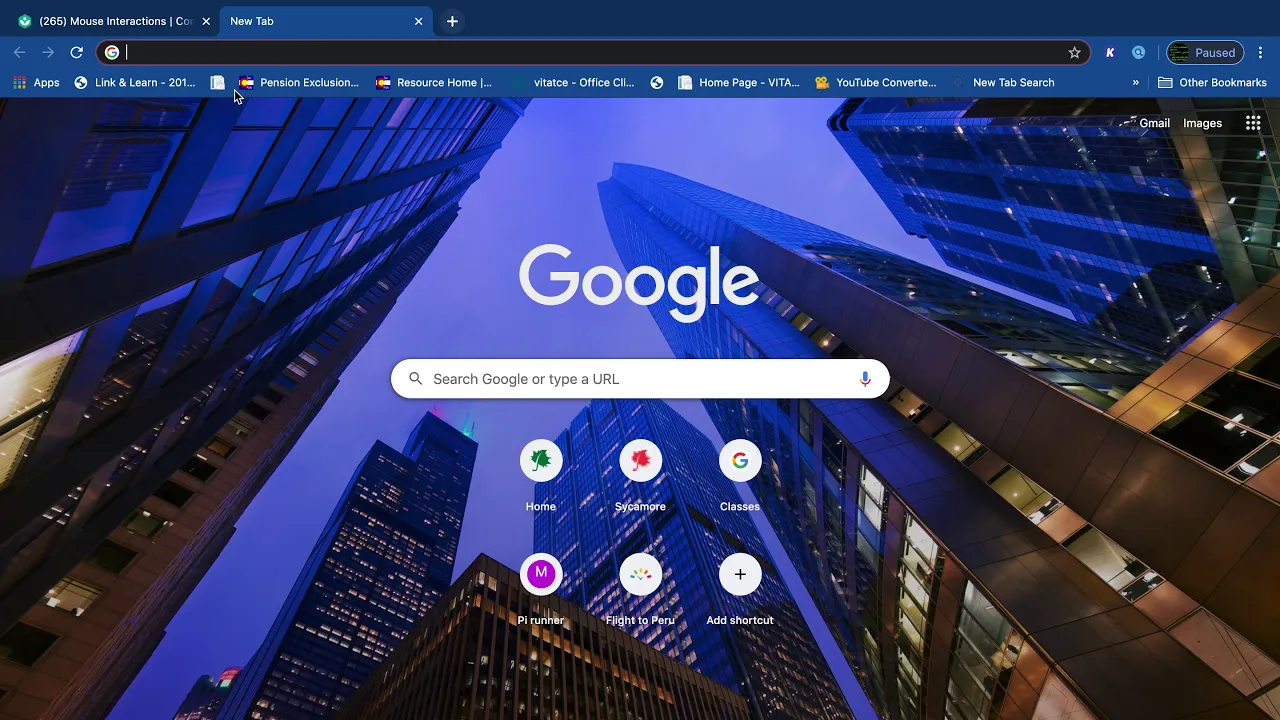The width and height of the screenshot is (1280, 720).
Task: Open the Gmail link
Action: pyautogui.click(x=1154, y=123)
